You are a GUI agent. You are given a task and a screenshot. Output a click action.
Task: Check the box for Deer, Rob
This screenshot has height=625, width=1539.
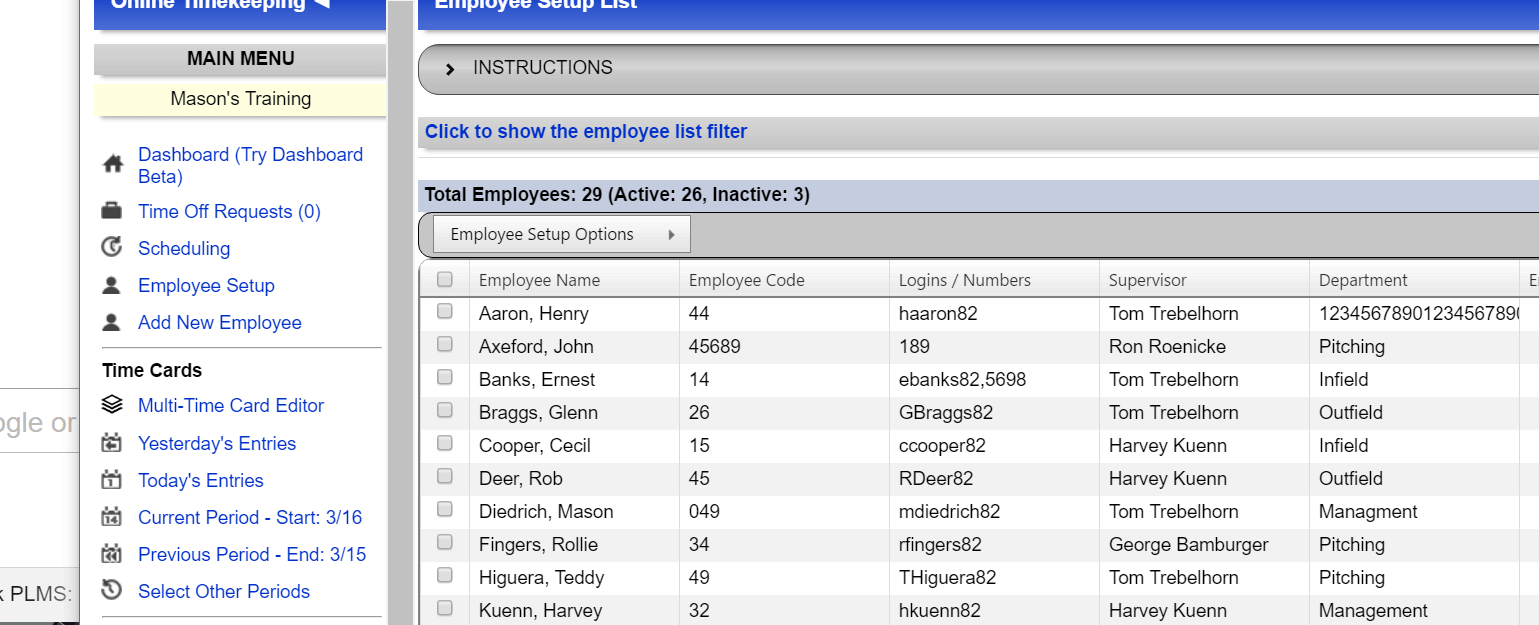[445, 477]
